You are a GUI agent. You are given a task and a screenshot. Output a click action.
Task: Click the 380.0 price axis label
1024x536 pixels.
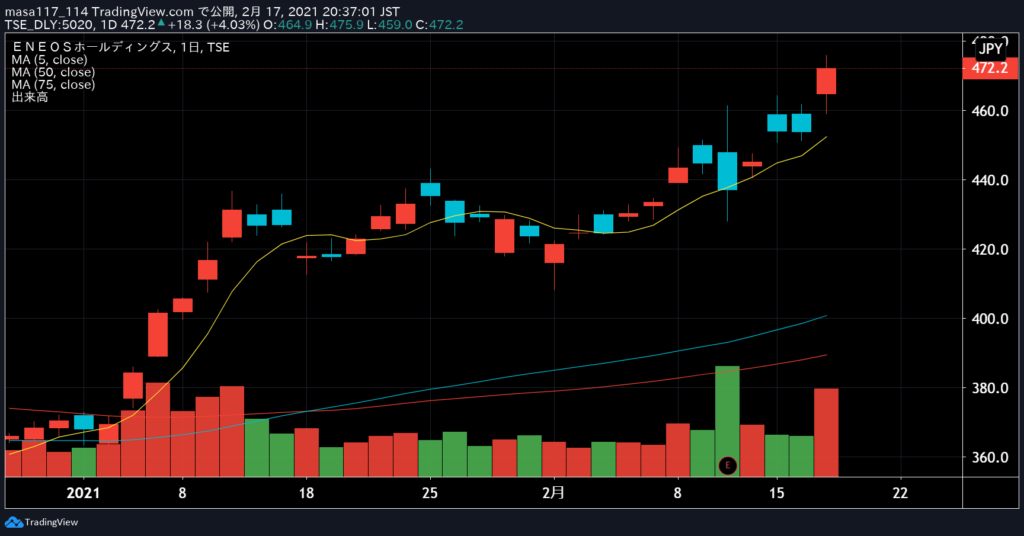[x=990, y=388]
